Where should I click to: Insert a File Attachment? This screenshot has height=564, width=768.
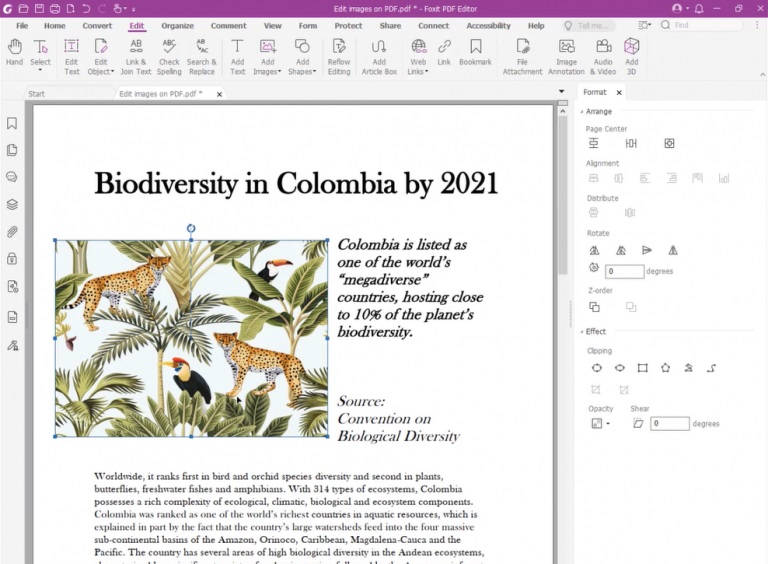point(522,57)
